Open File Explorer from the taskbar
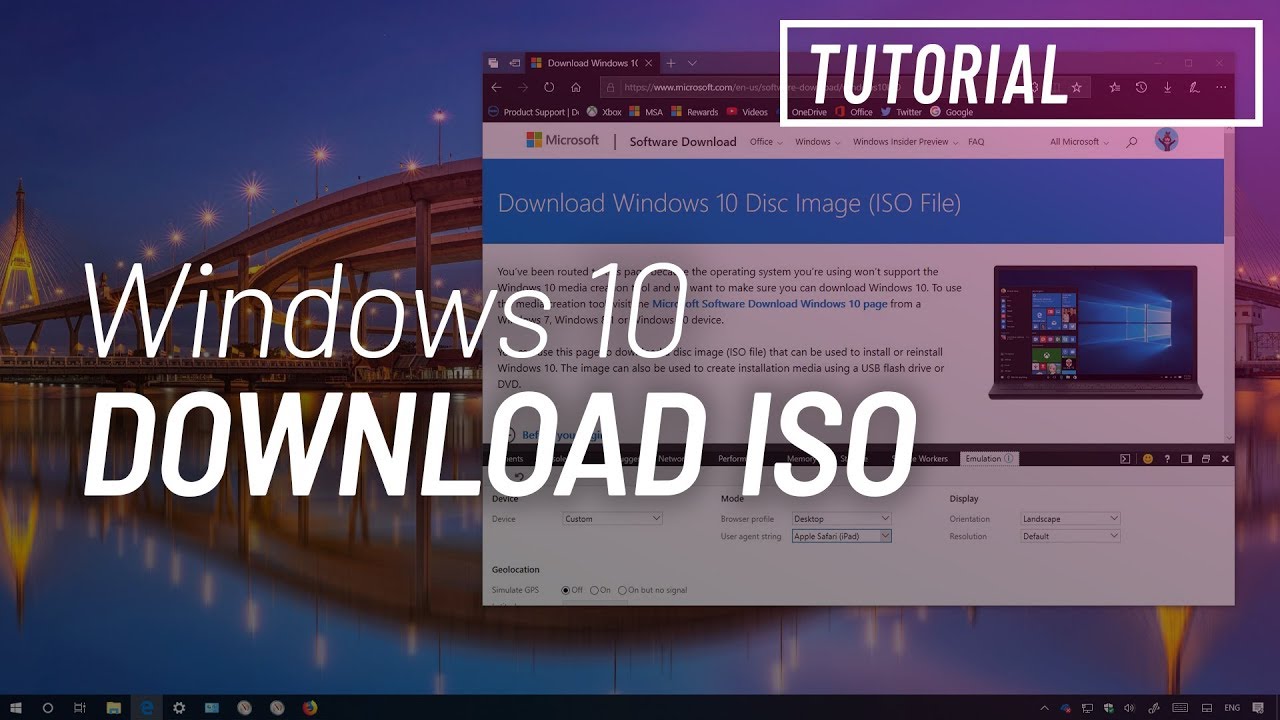The height and width of the screenshot is (720, 1280). tap(113, 707)
